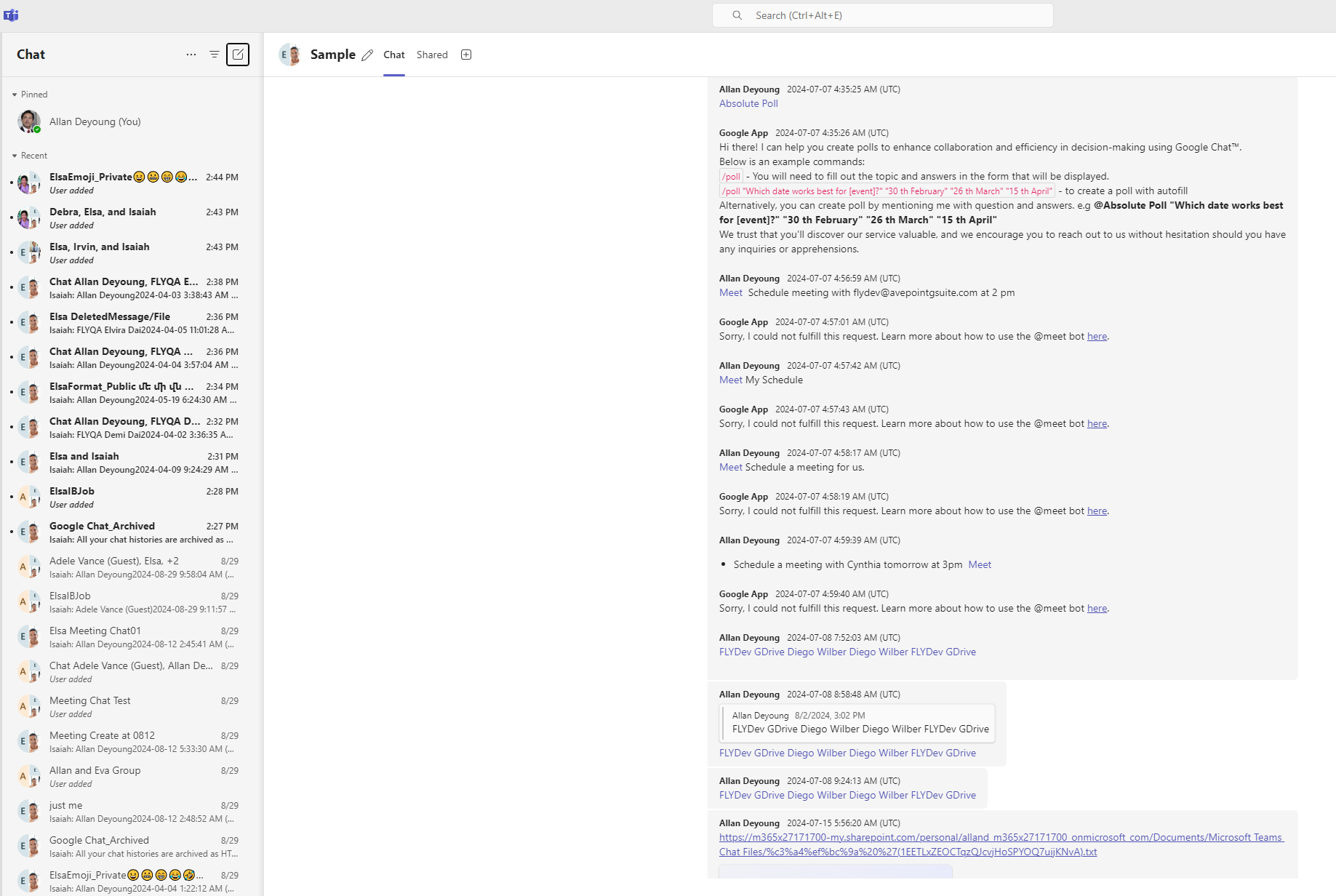Add a tab with the plus icon

pos(466,55)
